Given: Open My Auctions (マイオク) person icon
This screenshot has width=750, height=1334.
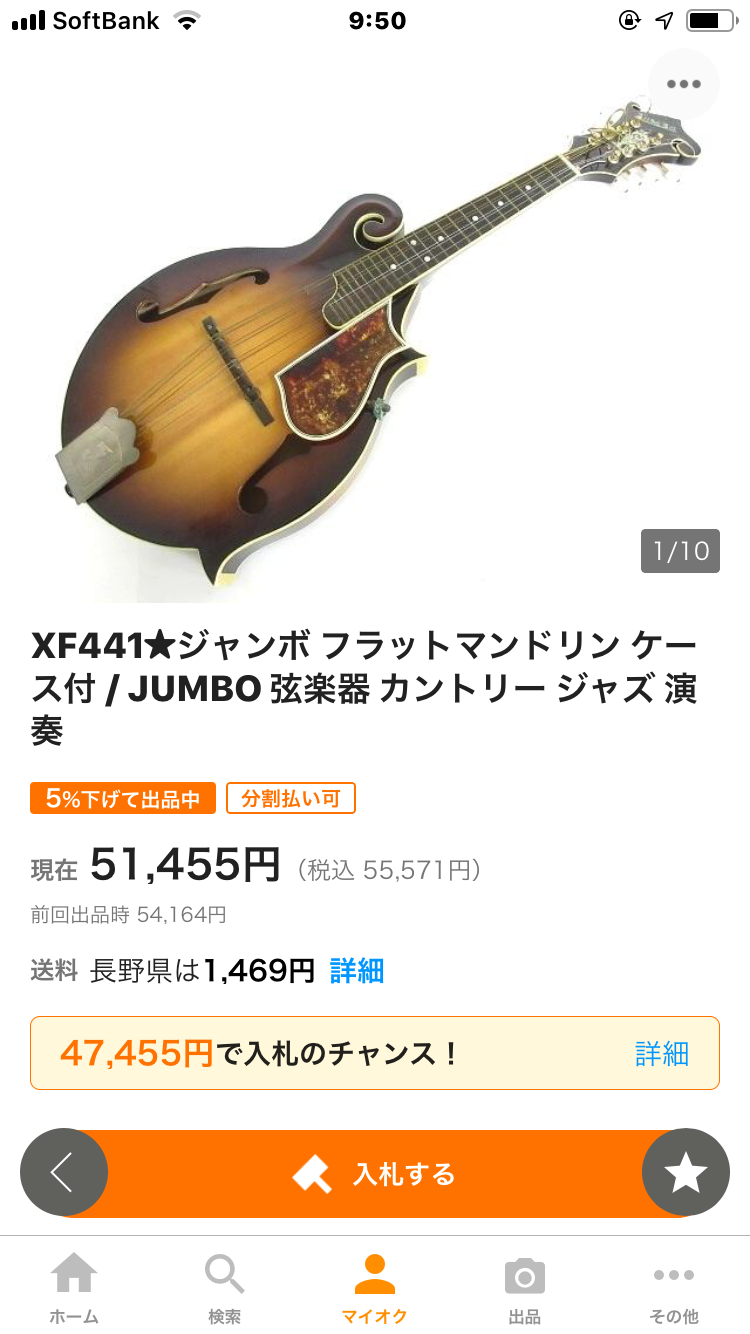Looking at the screenshot, I should 375,1275.
